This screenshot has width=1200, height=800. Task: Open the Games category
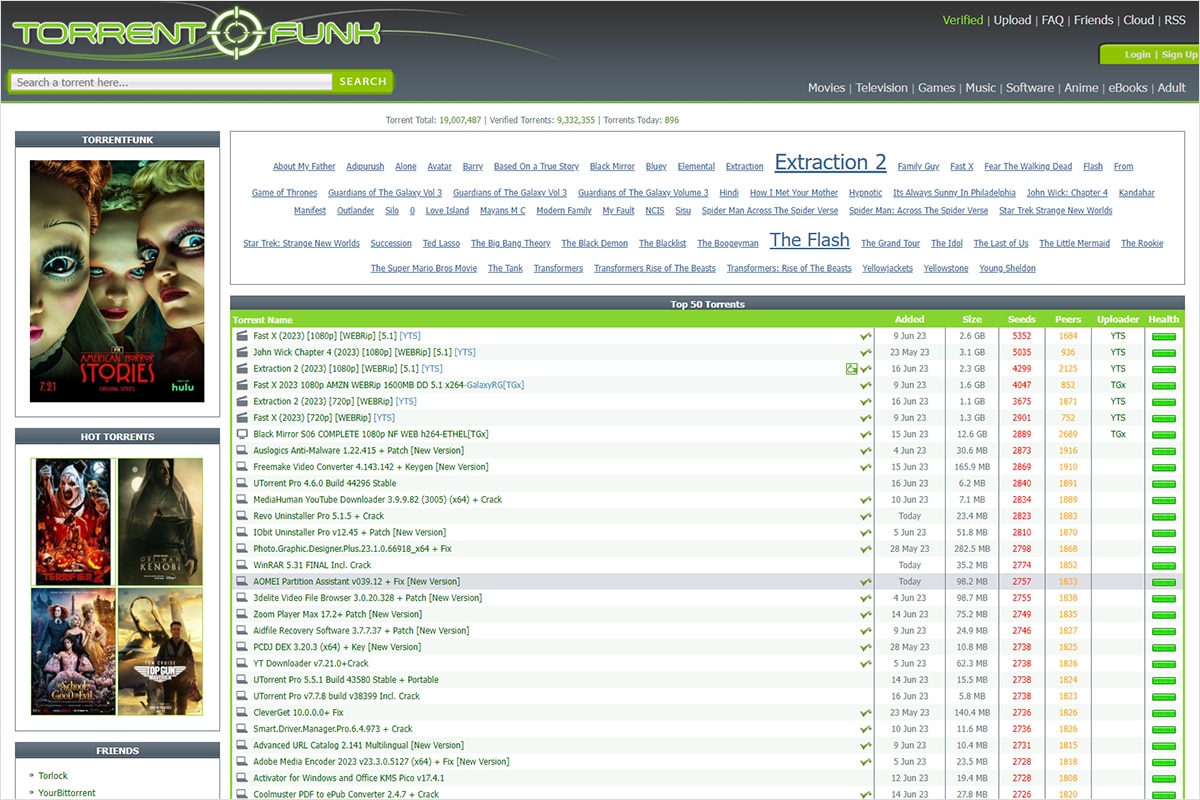click(937, 88)
